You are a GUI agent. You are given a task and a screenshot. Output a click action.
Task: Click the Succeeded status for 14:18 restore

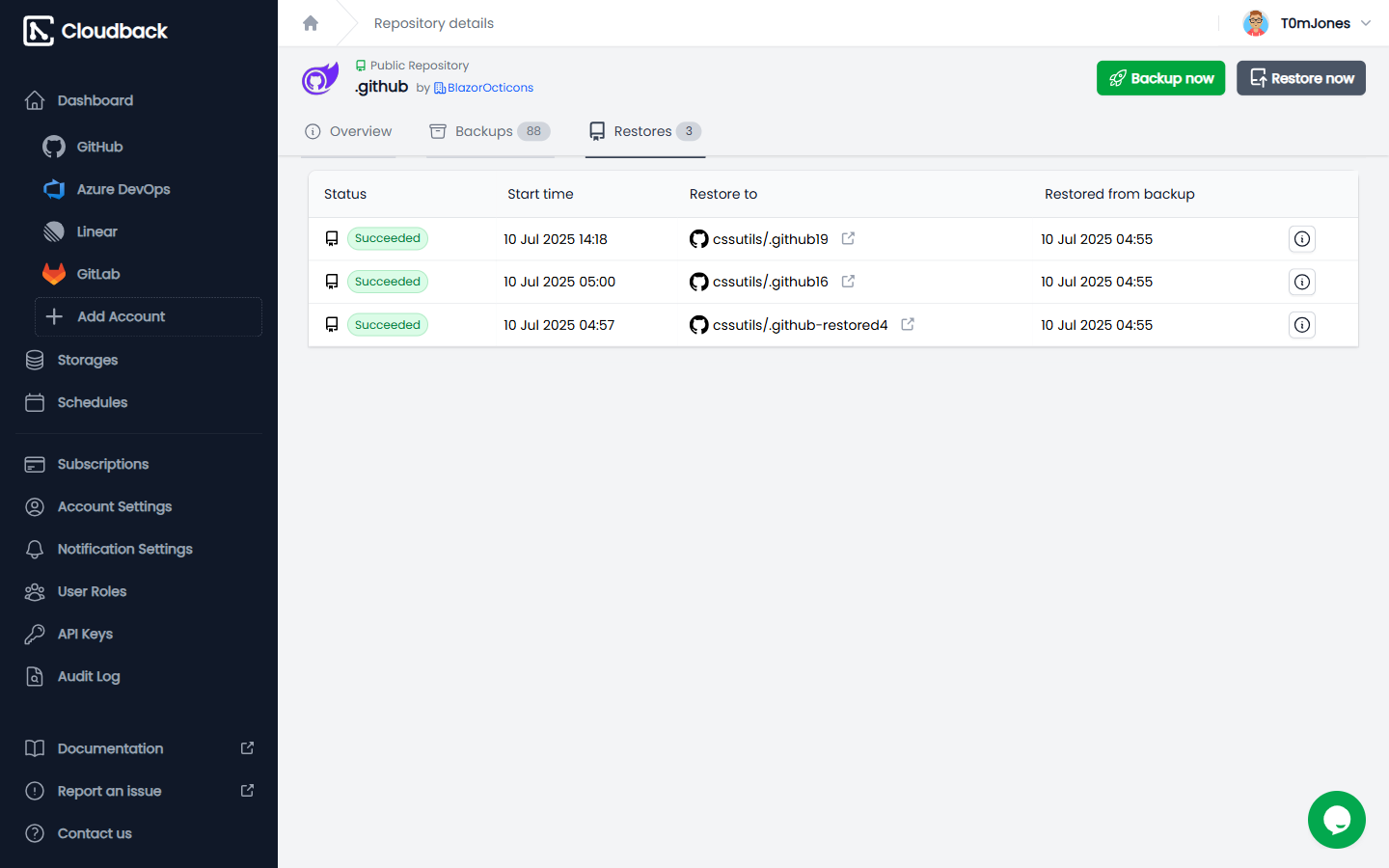point(388,238)
